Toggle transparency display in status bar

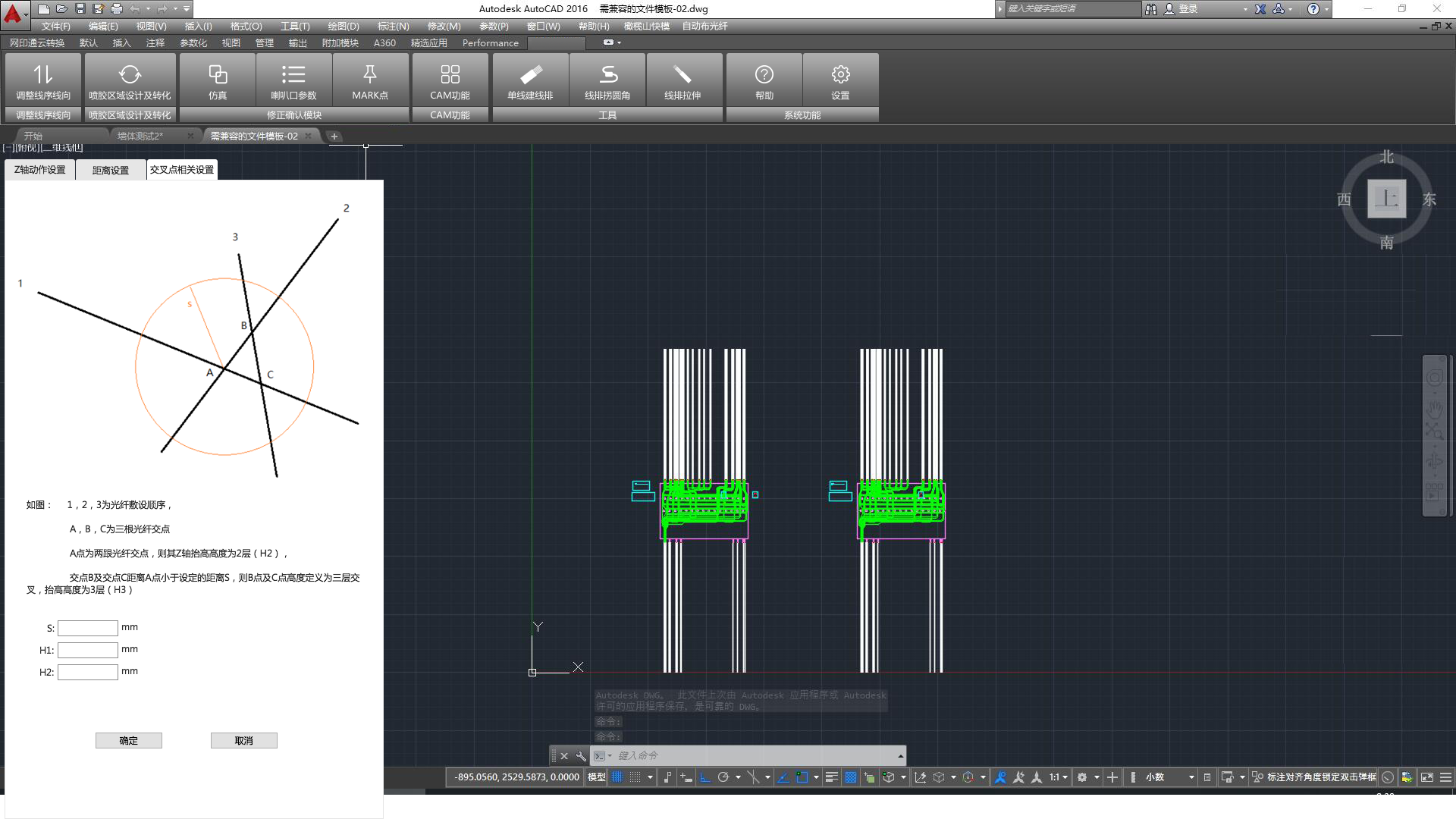[x=851, y=777]
